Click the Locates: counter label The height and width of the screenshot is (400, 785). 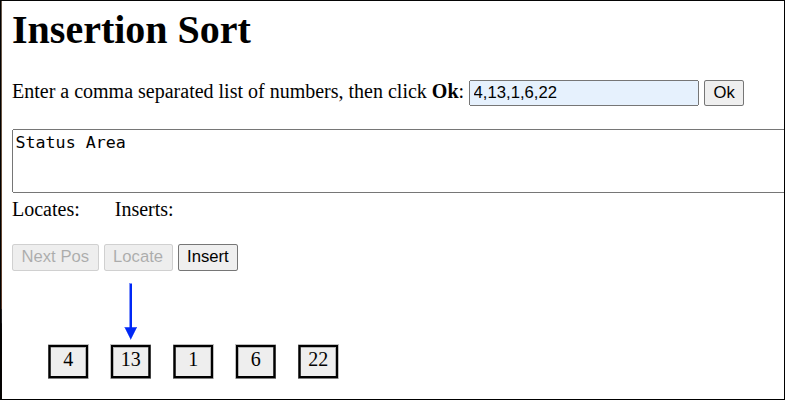pos(46,210)
